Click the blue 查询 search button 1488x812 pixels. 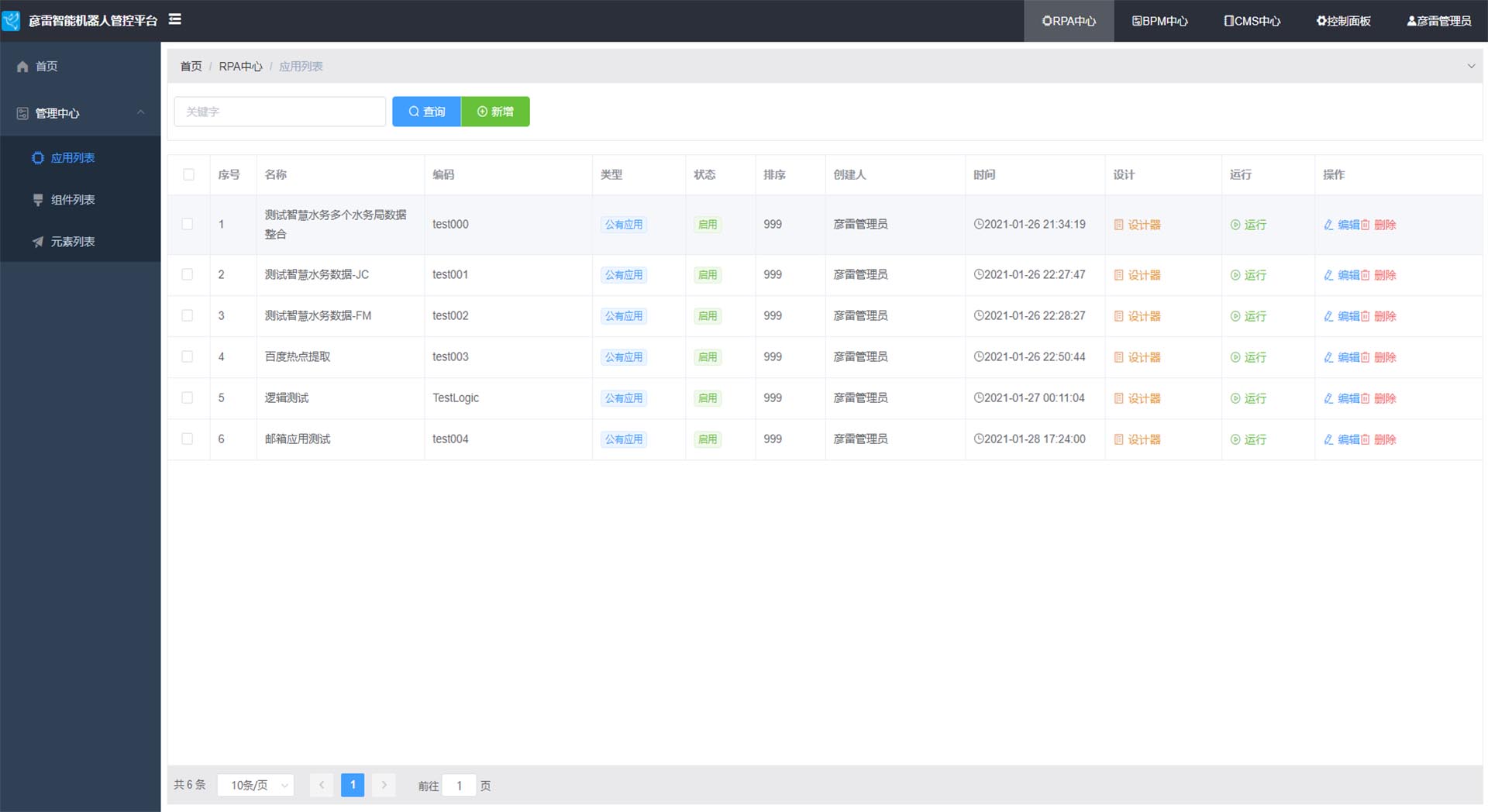click(426, 112)
